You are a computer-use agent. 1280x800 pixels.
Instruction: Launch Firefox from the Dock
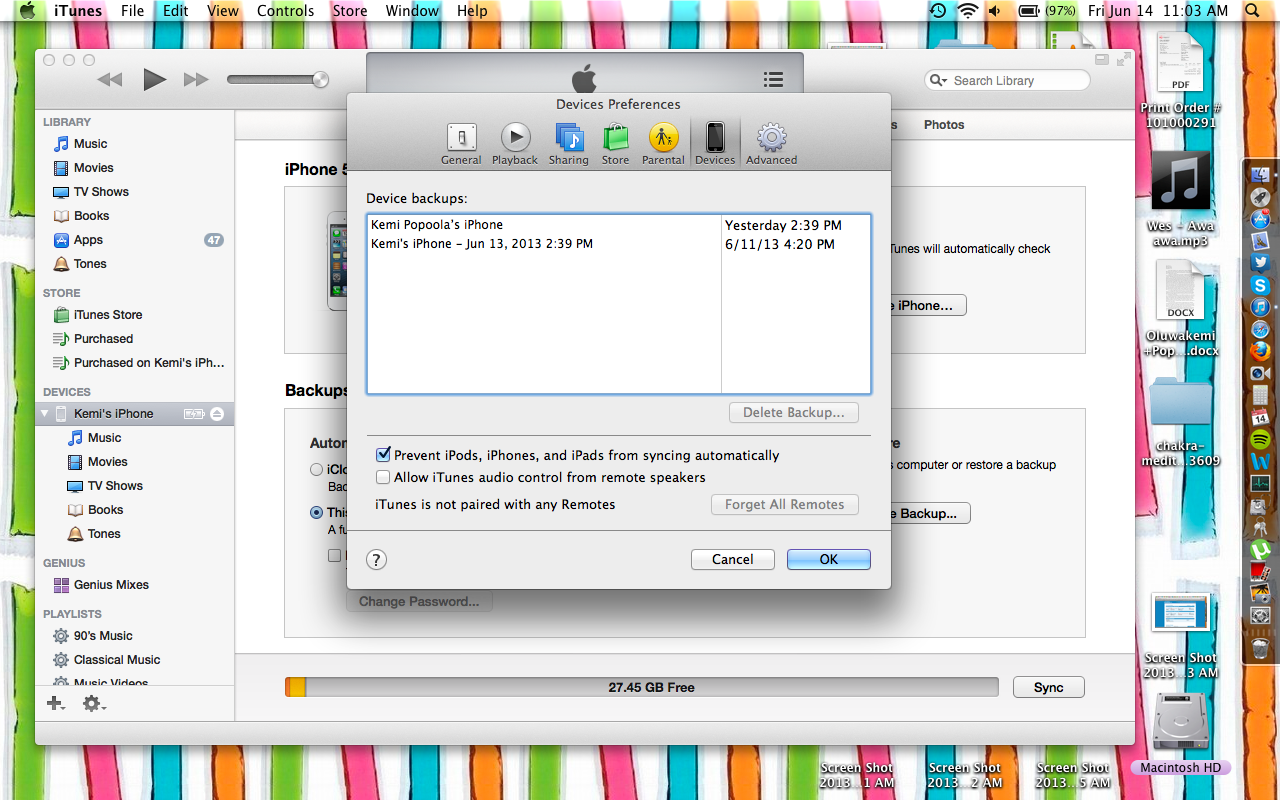[1260, 351]
